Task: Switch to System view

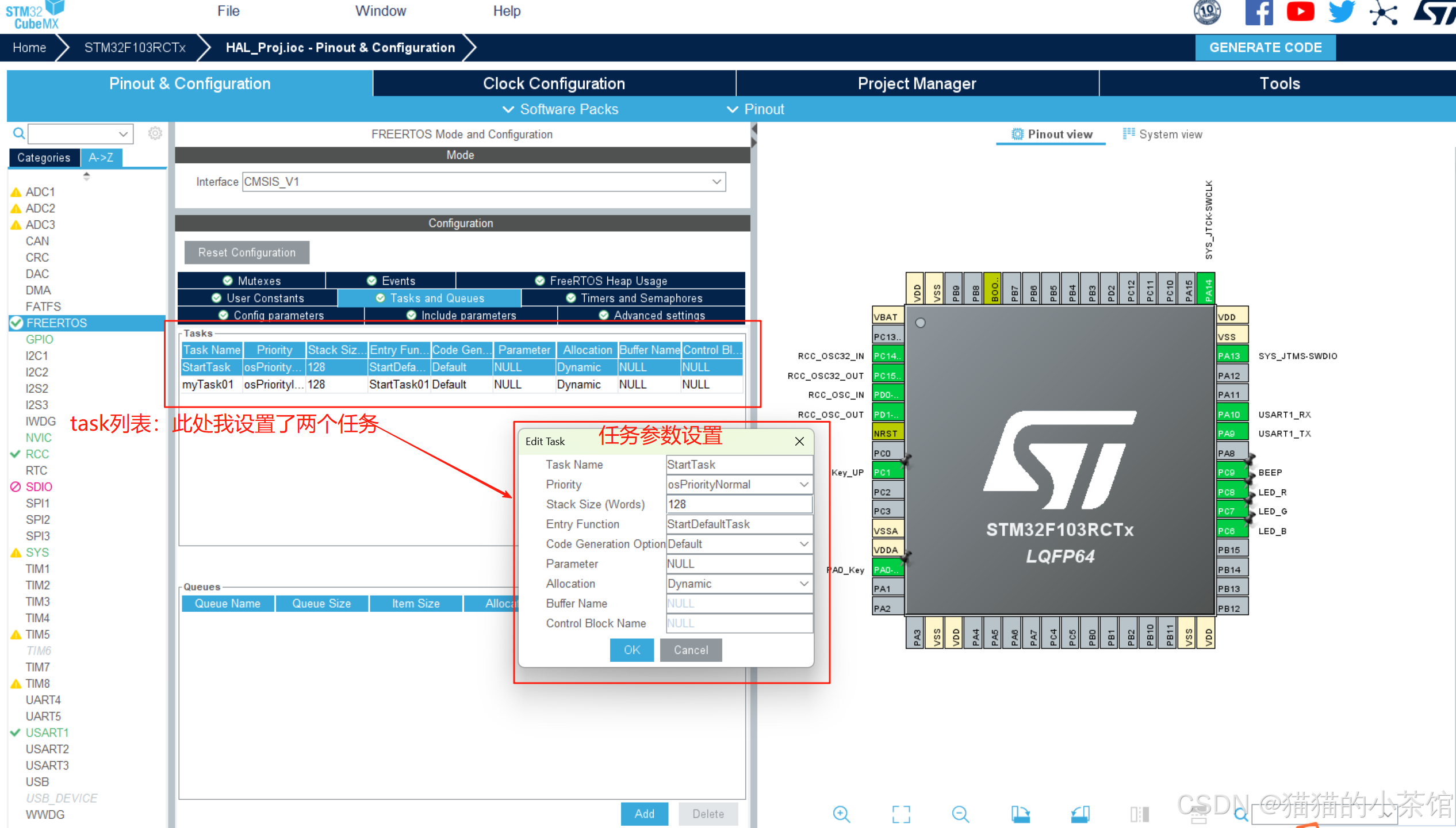Action: coord(1163,134)
